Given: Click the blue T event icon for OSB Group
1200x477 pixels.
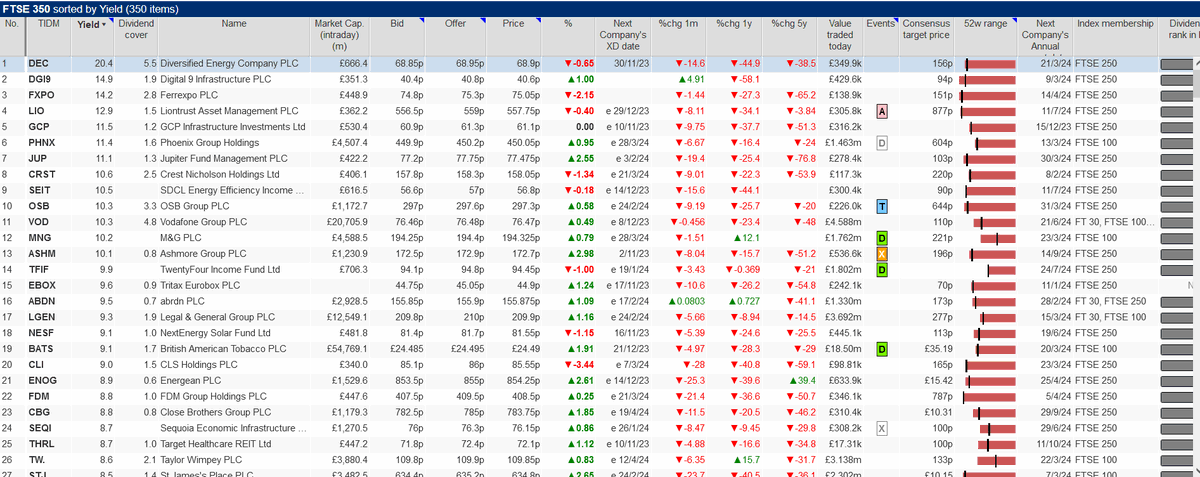Looking at the screenshot, I should pyautogui.click(x=882, y=205).
